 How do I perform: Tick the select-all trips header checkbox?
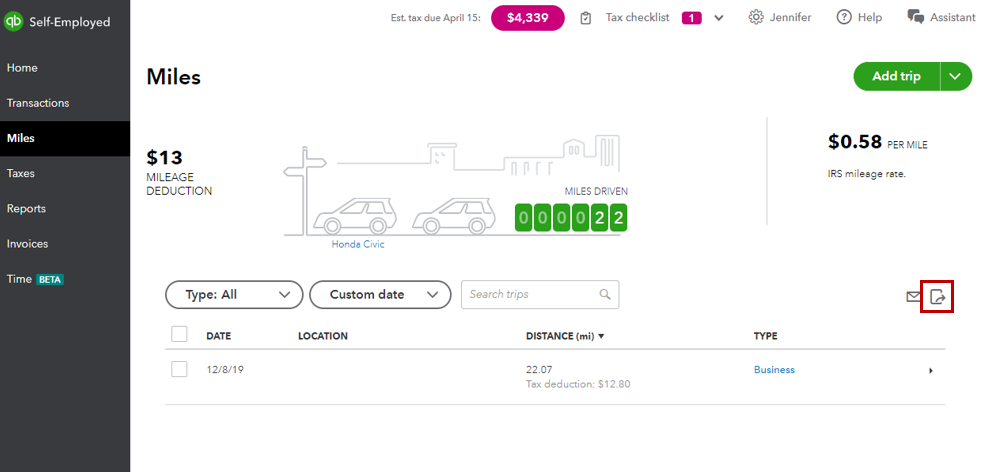pyautogui.click(x=179, y=334)
